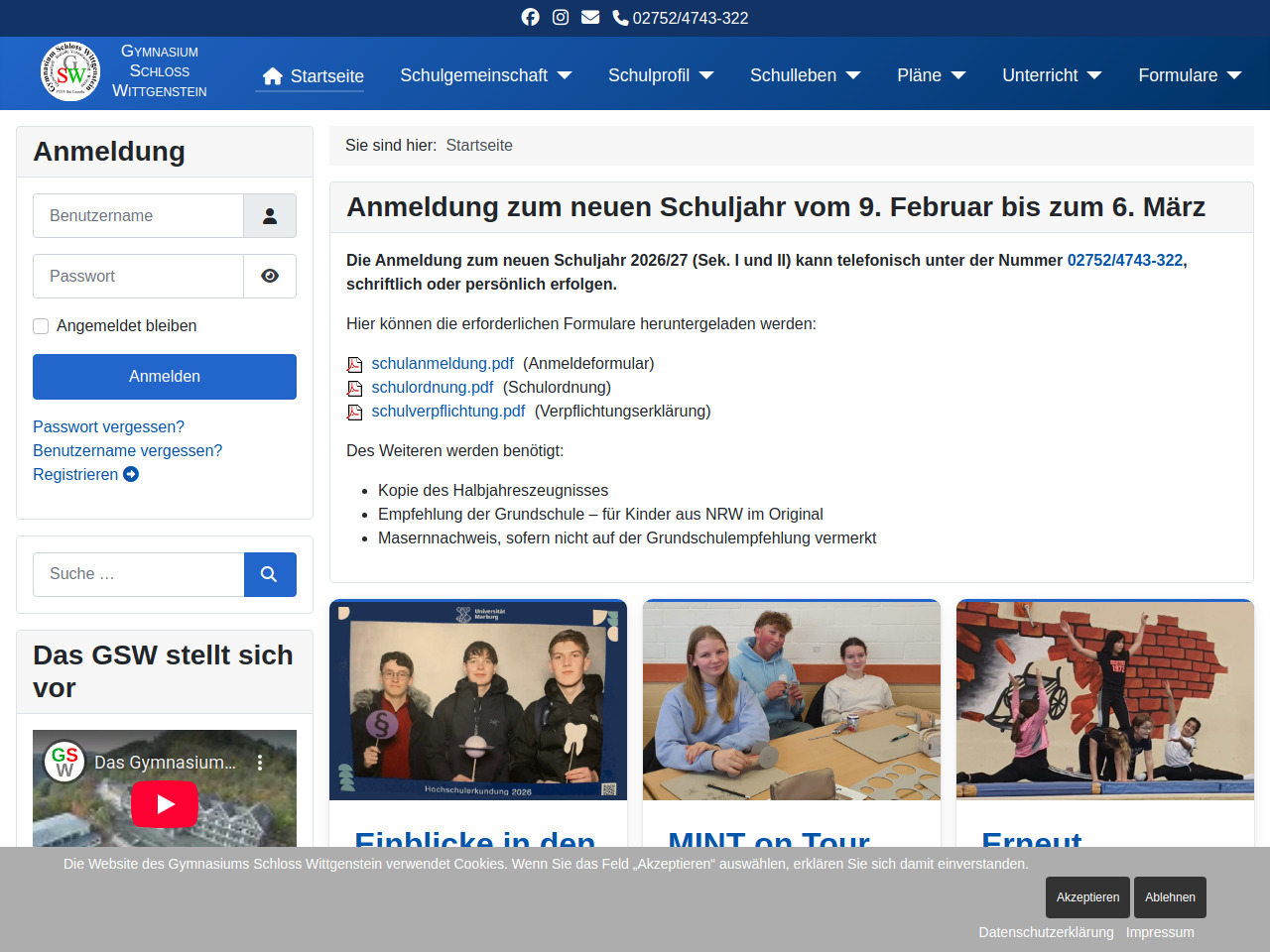The height and width of the screenshot is (952, 1270).
Task: Play the YouTube video about Das Gymnasium
Action: click(165, 803)
